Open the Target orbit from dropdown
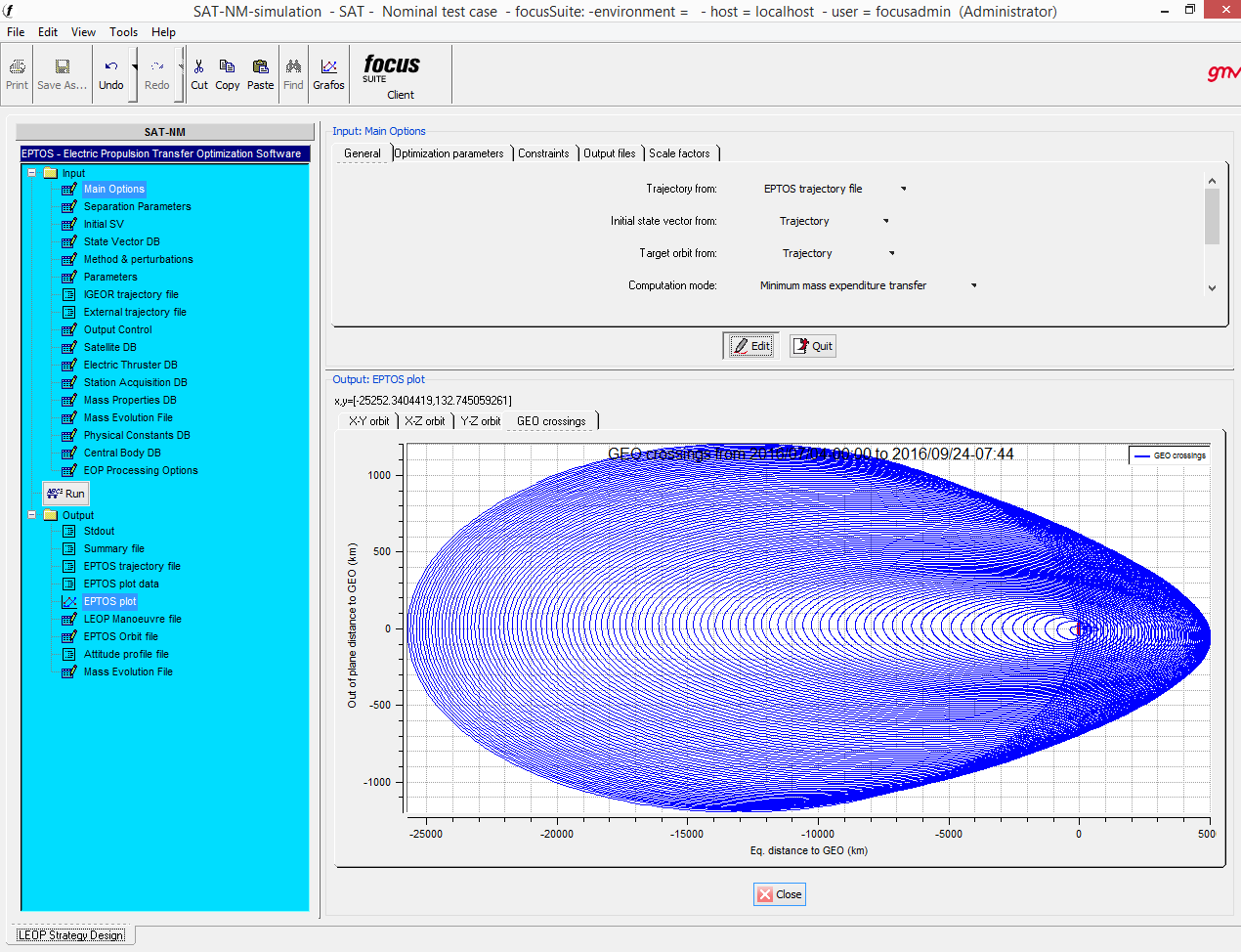 [x=891, y=253]
